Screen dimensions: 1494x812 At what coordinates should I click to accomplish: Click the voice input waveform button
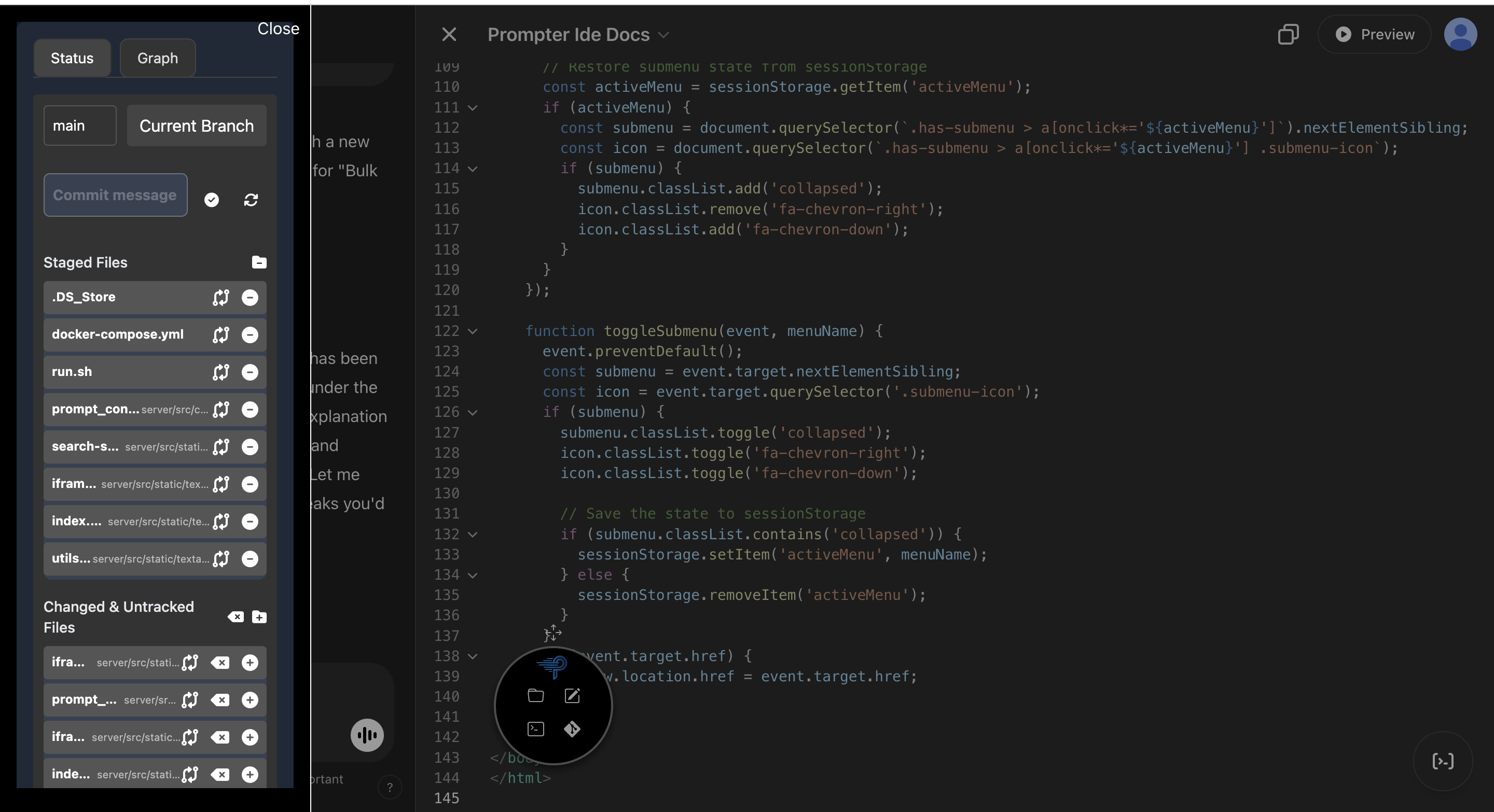[367, 735]
